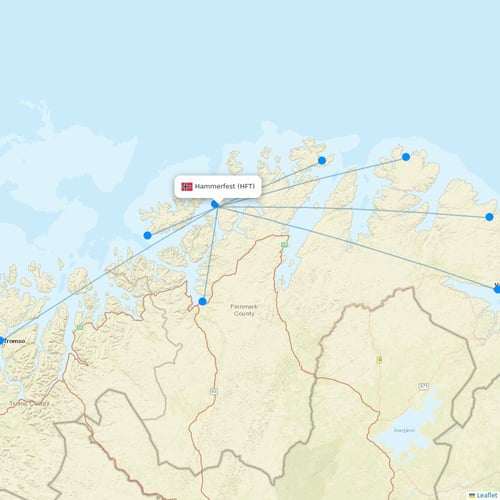This screenshot has width=500, height=500.
Task: Click the Hammerfest (HFT) popup label
Action: [225, 186]
